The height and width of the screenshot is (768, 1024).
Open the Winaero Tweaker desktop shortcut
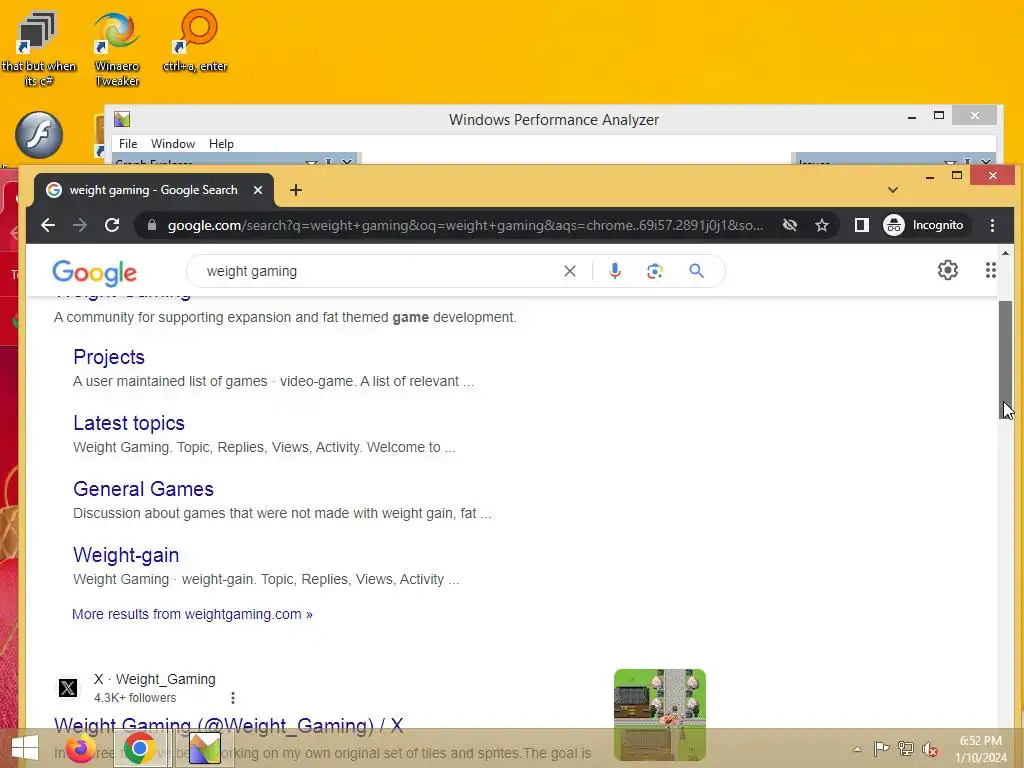click(116, 48)
